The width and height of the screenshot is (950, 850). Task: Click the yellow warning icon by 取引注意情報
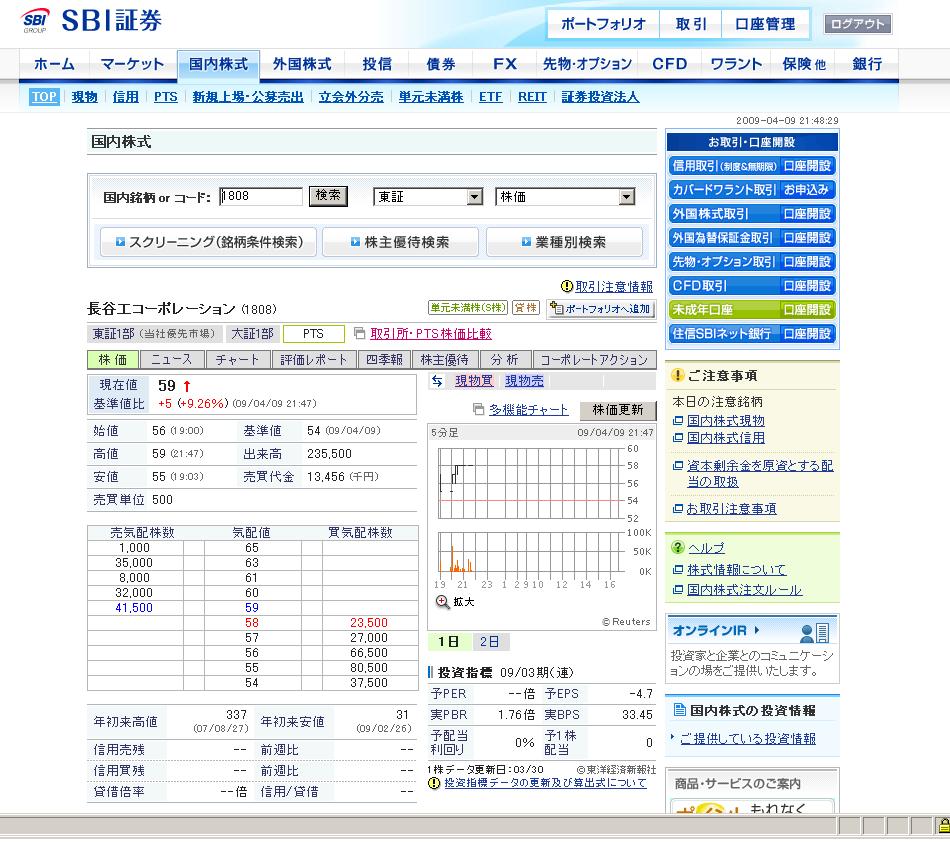pos(567,286)
